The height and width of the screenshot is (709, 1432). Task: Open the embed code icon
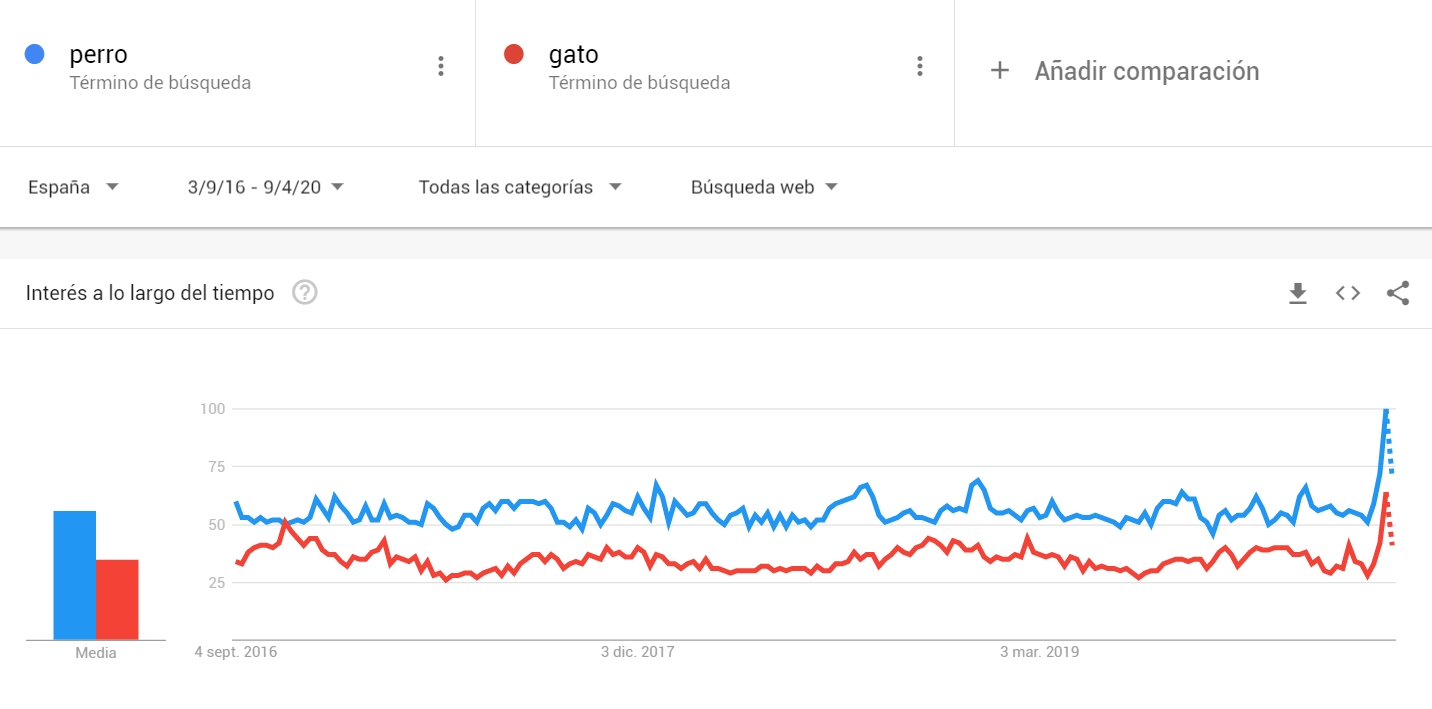pyautogui.click(x=1348, y=293)
